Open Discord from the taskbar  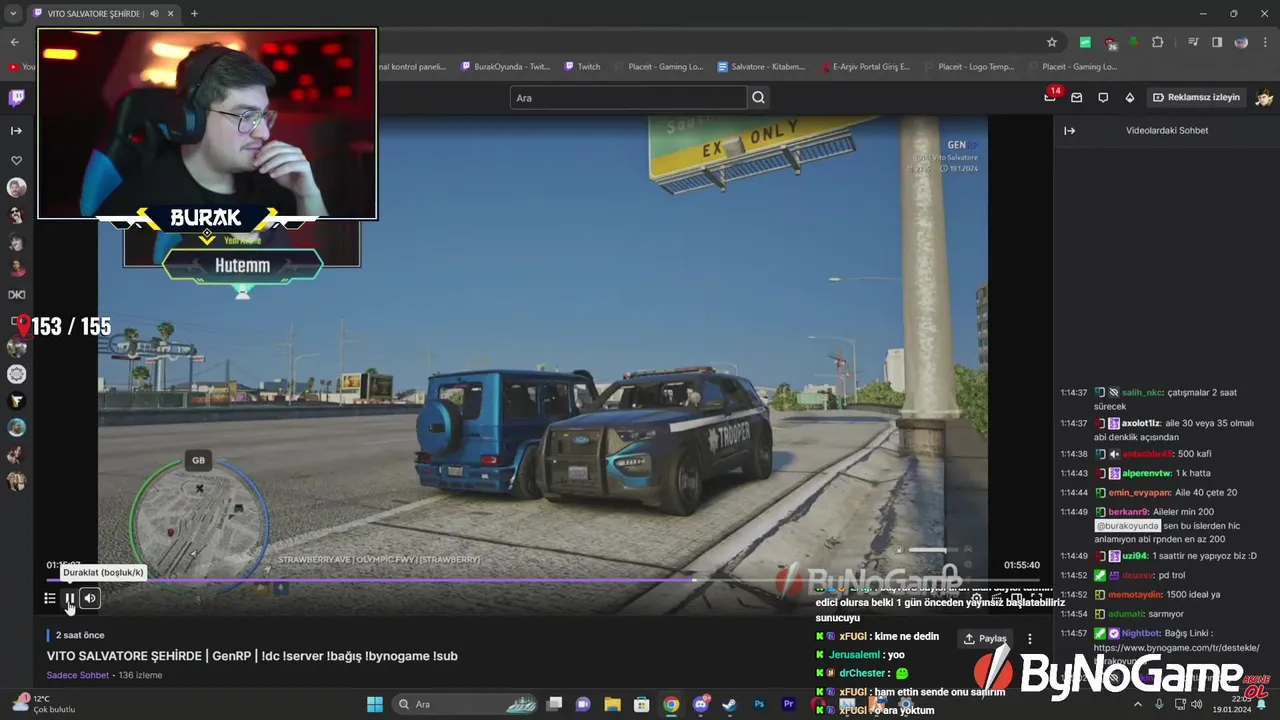tap(701, 704)
